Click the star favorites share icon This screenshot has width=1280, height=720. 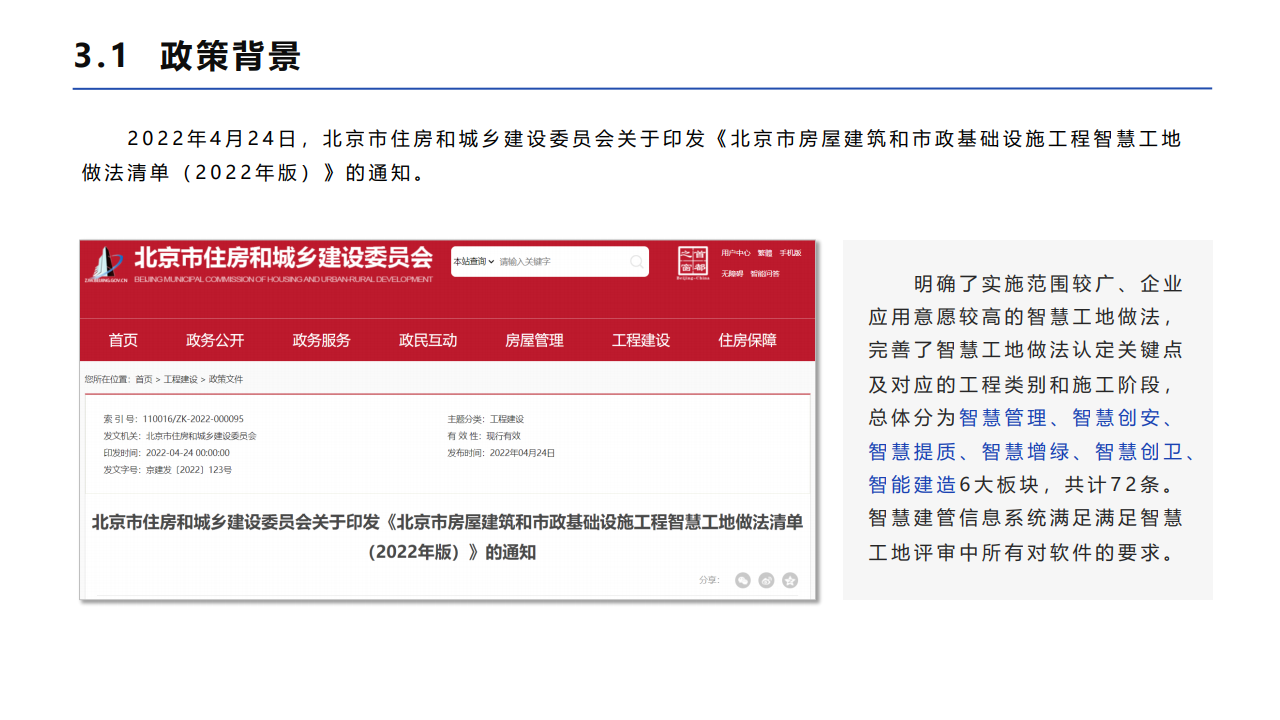coord(790,580)
